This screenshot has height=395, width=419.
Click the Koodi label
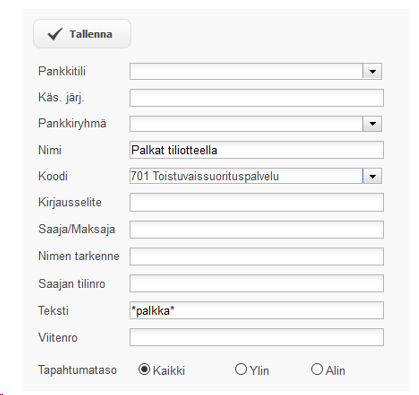[x=53, y=176]
